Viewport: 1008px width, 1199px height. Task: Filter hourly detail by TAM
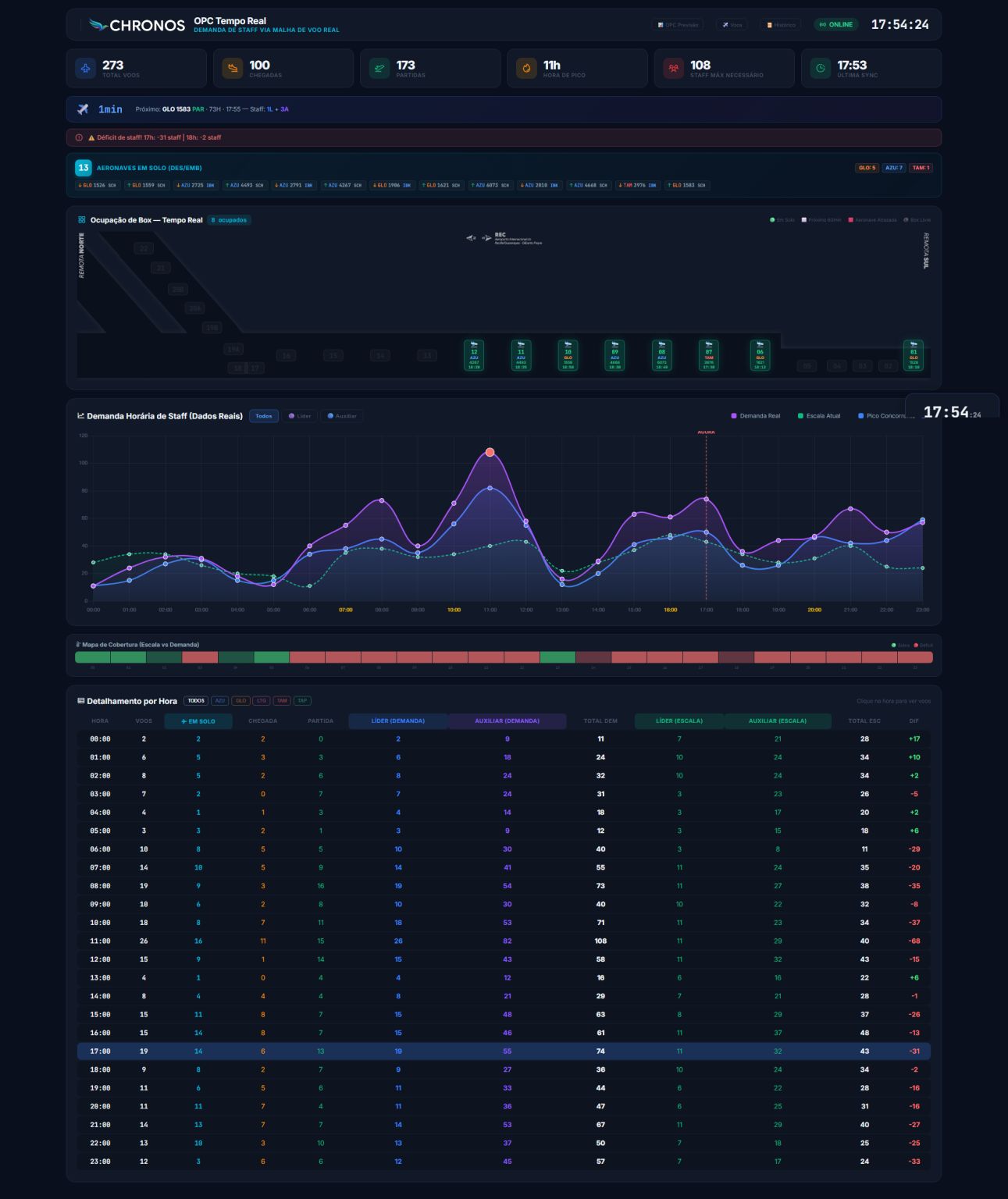click(281, 701)
